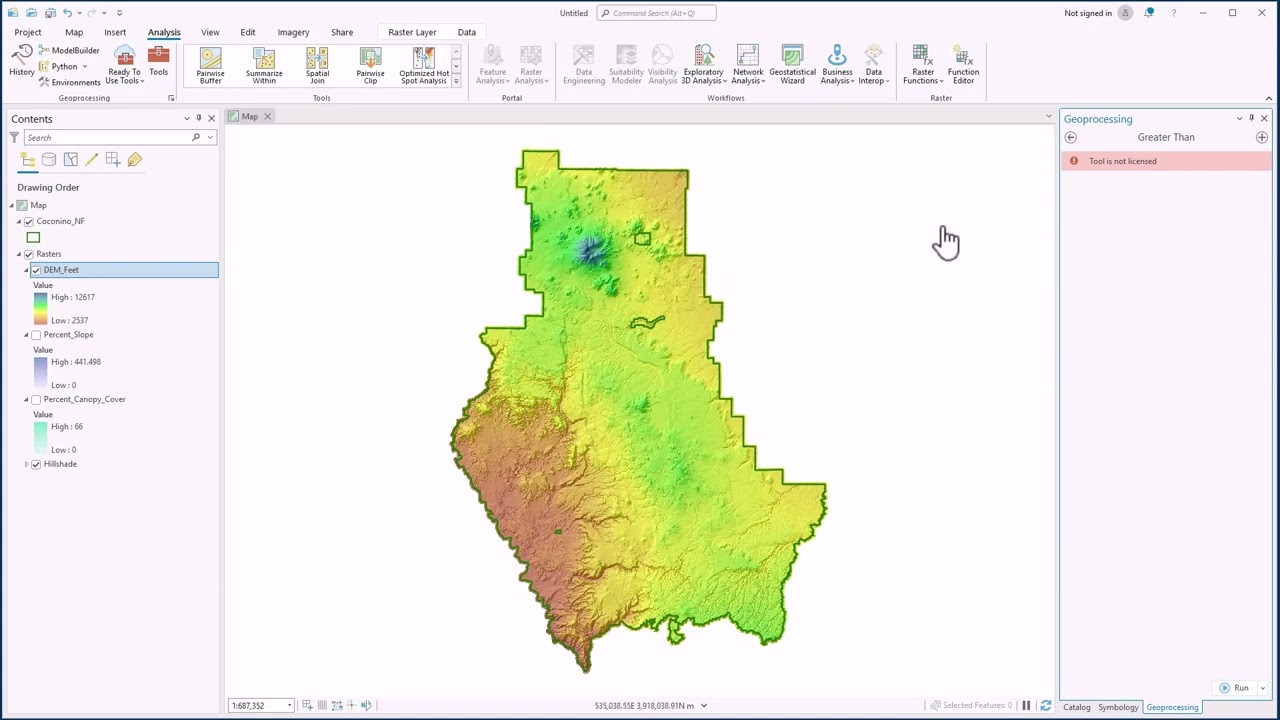Screen dimensions: 1280x720
Task: Click the add-to-favorites plus in Geoprocessing
Action: coord(1261,137)
